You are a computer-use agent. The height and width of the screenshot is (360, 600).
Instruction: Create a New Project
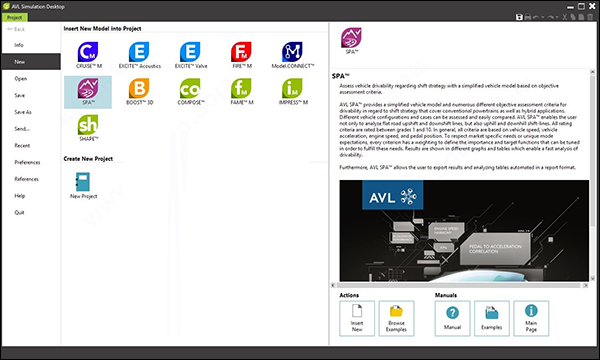coord(83,185)
